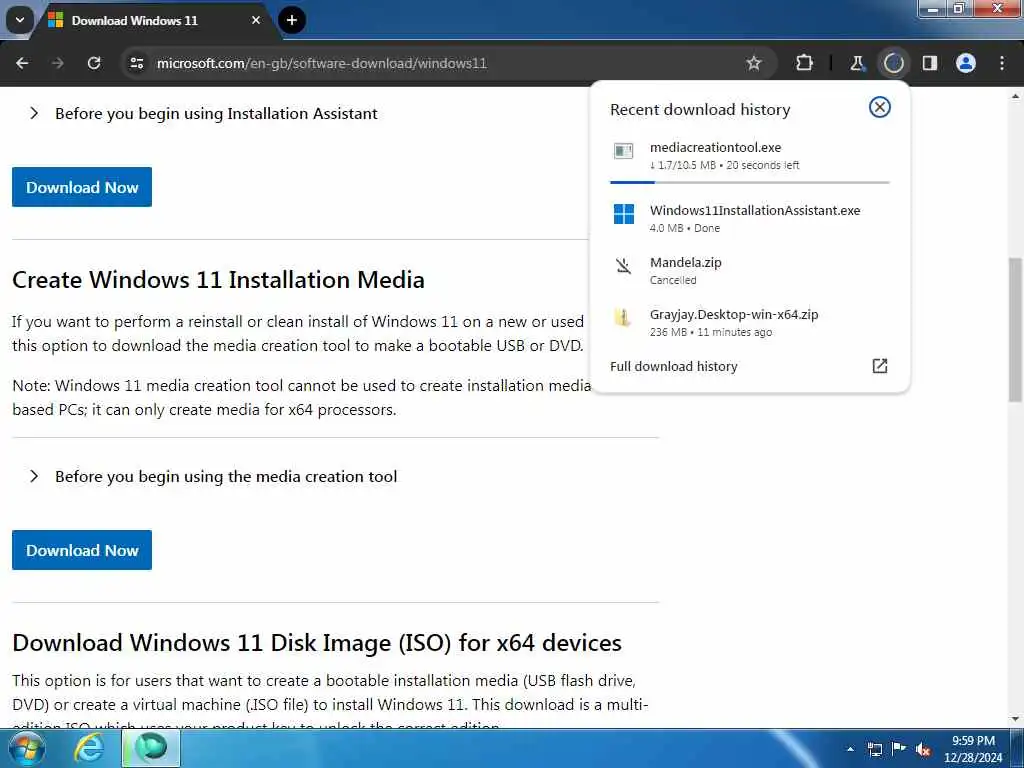Screen dimensions: 1024x768
Task: Open the Windows Start menu
Action: (x=25, y=748)
